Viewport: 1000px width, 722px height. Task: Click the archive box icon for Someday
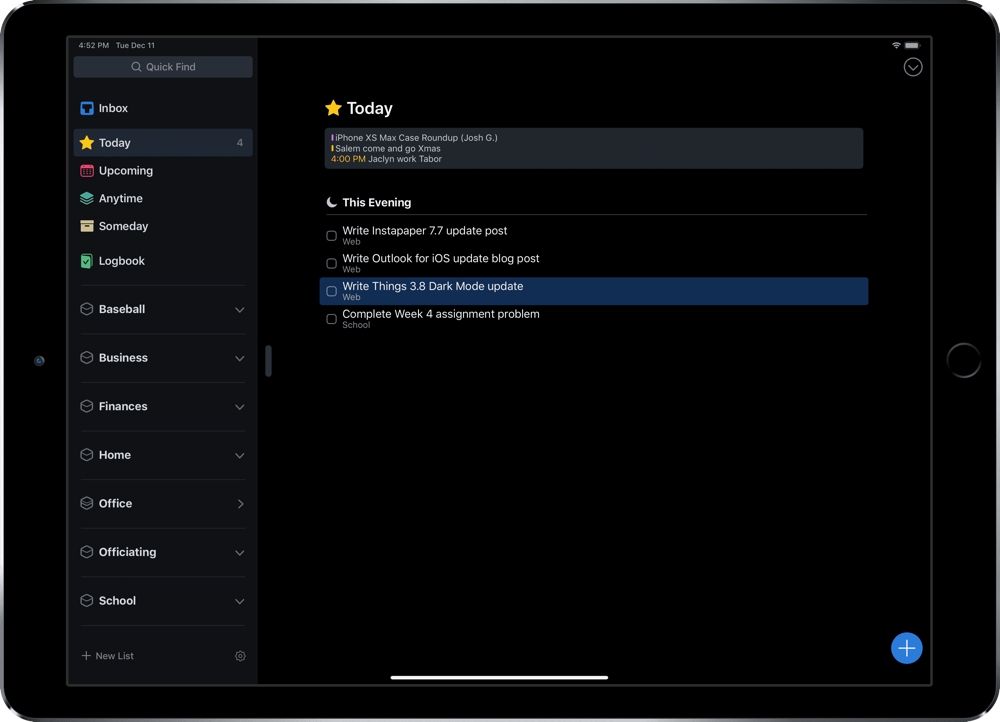(87, 226)
